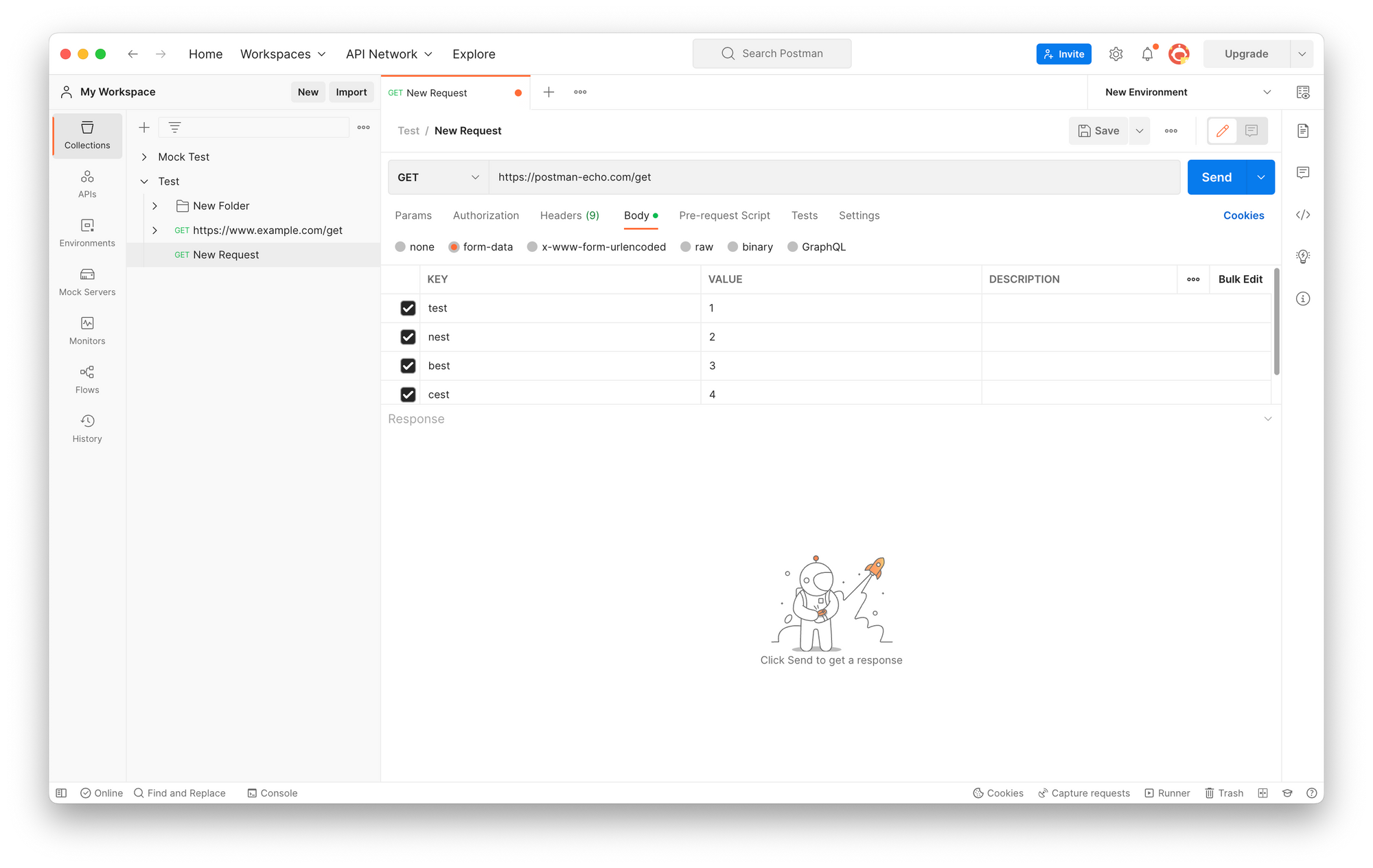The image size is (1373, 868).
Task: Switch to the Authorization tab
Action: tap(485, 215)
